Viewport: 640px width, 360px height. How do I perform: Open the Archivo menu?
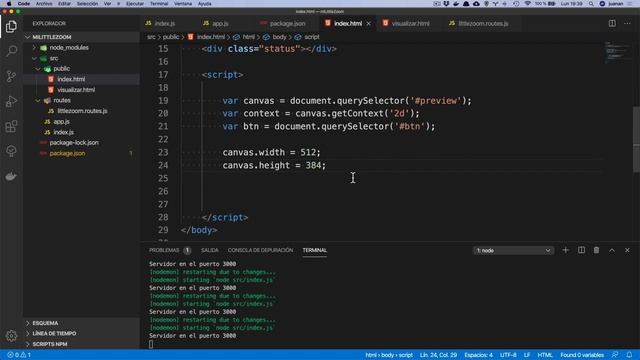(x=44, y=4)
